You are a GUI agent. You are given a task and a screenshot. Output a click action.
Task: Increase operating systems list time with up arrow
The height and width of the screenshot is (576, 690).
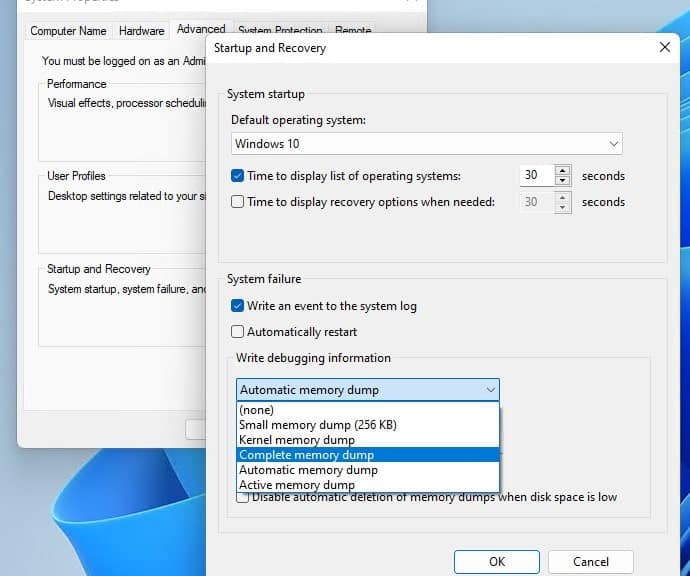(x=562, y=171)
